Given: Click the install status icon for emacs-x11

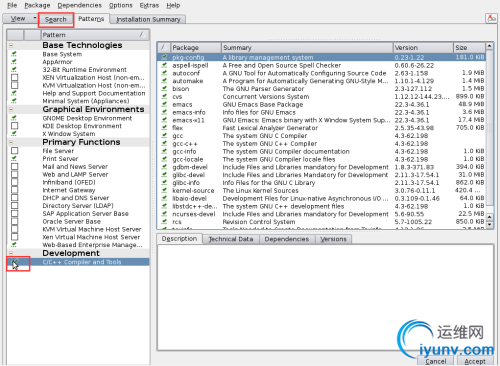Looking at the screenshot, I should (164, 120).
